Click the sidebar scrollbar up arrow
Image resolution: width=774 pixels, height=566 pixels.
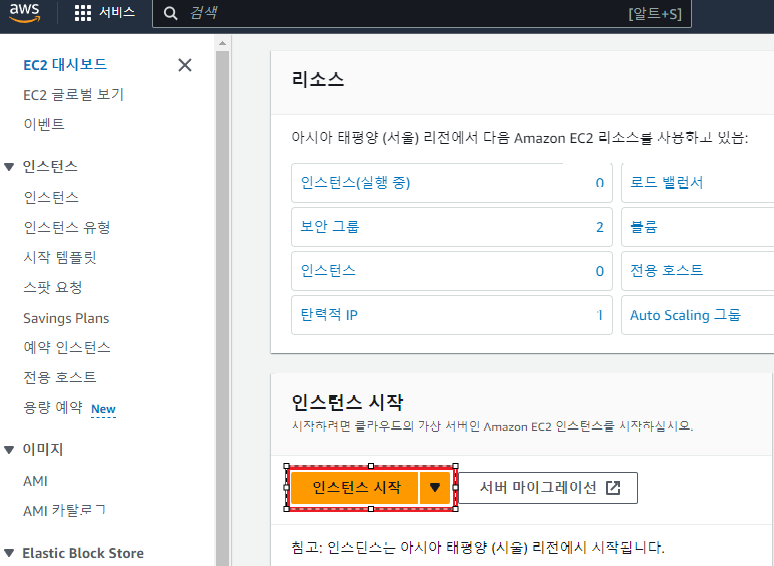coord(223,43)
